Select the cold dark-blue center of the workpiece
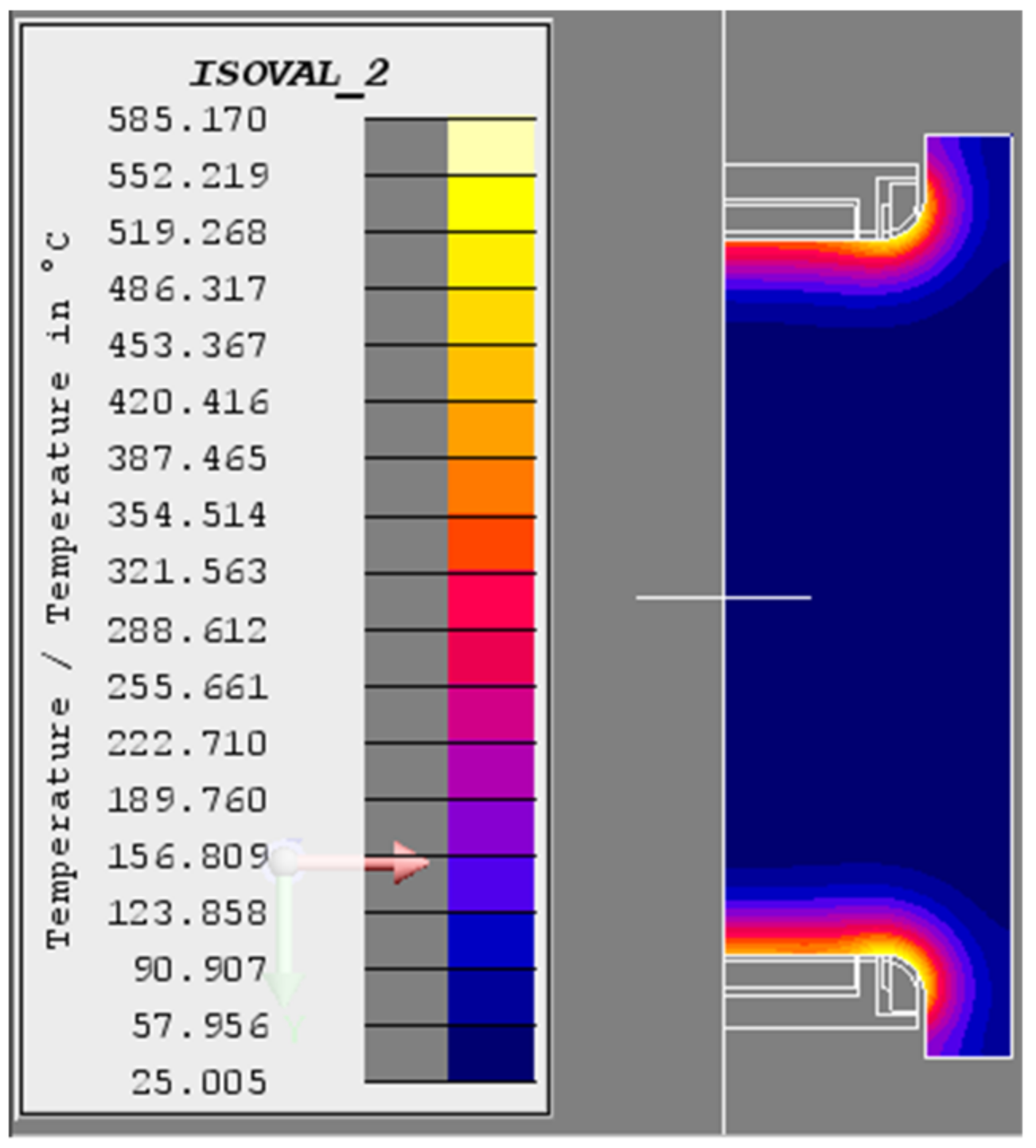 pyautogui.click(x=867, y=597)
